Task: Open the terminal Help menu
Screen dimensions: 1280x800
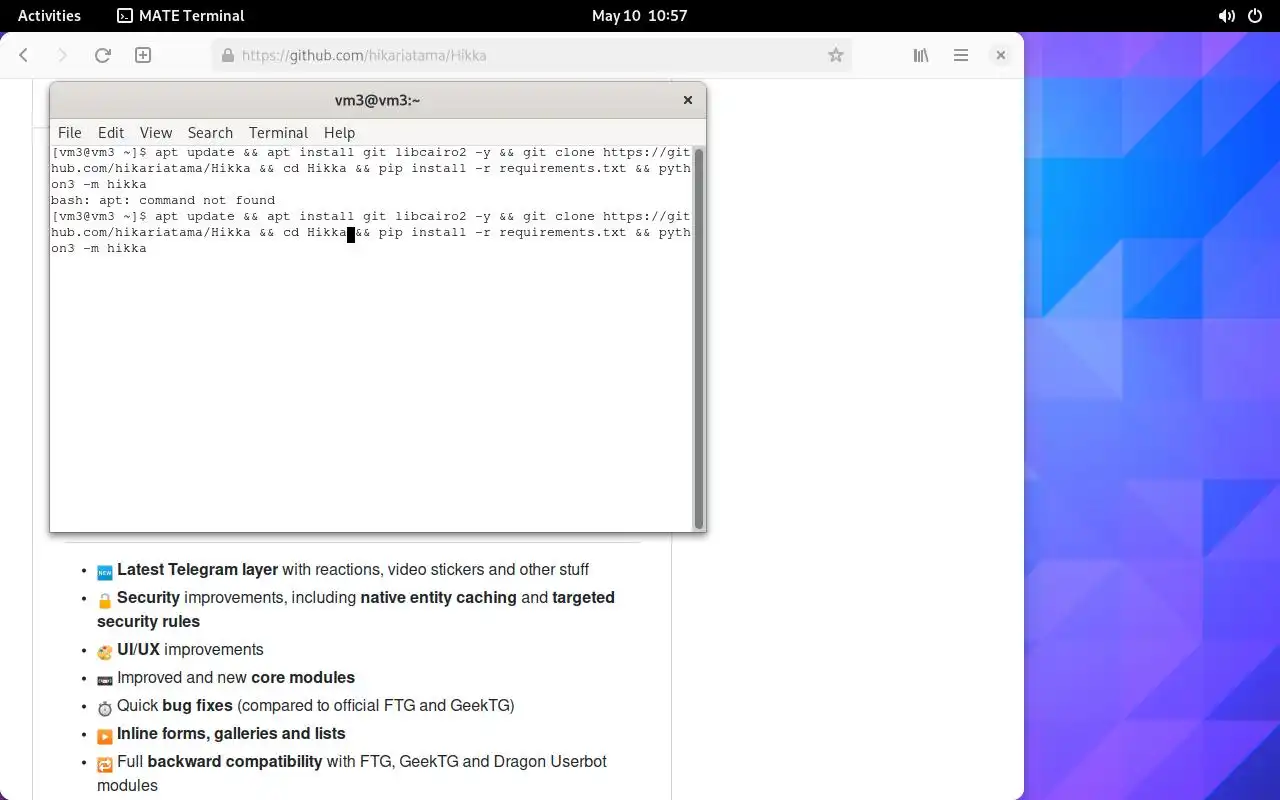Action: (x=339, y=133)
